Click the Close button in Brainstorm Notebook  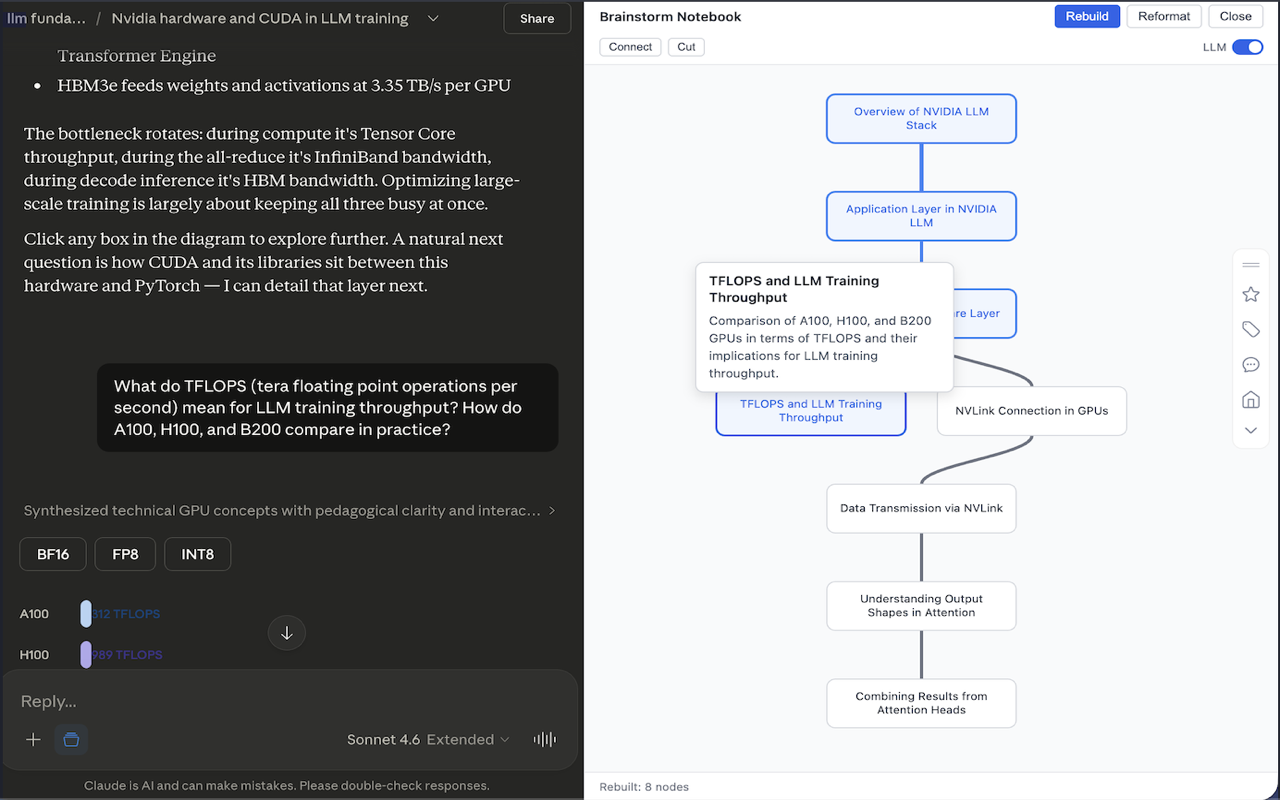tap(1235, 16)
